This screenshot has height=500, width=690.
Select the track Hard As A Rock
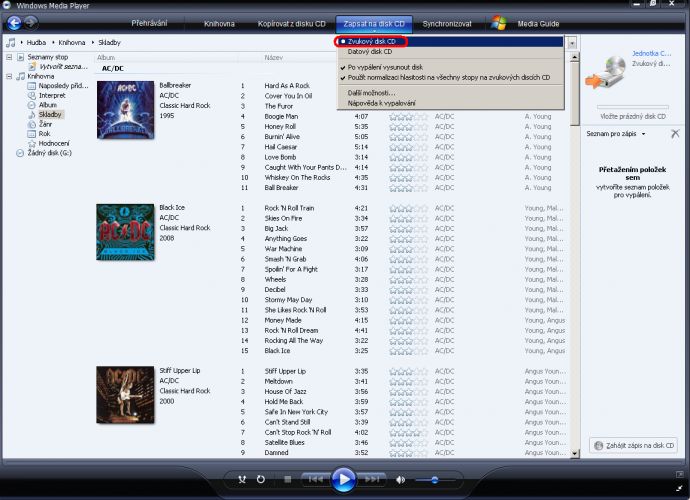(287, 86)
